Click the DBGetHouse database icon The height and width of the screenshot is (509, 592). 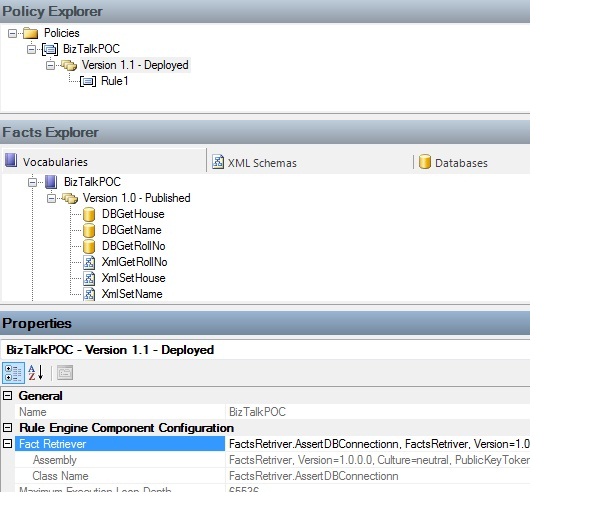coord(89,214)
